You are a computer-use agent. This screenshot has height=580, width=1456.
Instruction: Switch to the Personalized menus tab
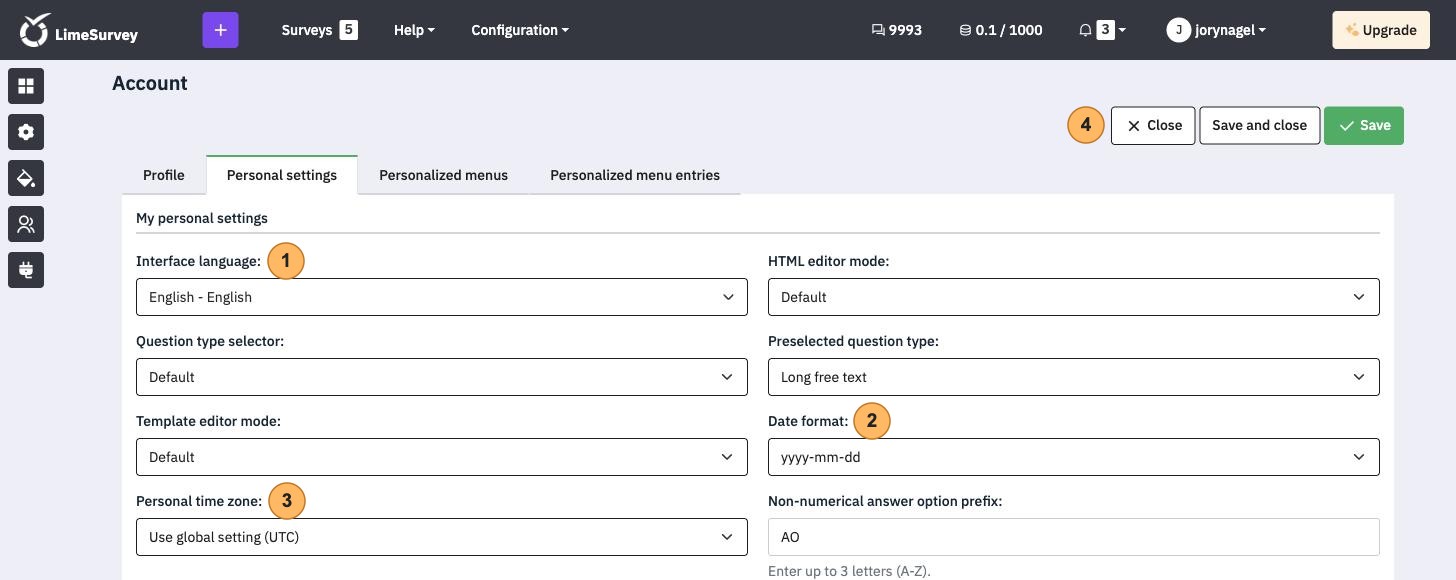[x=443, y=175]
